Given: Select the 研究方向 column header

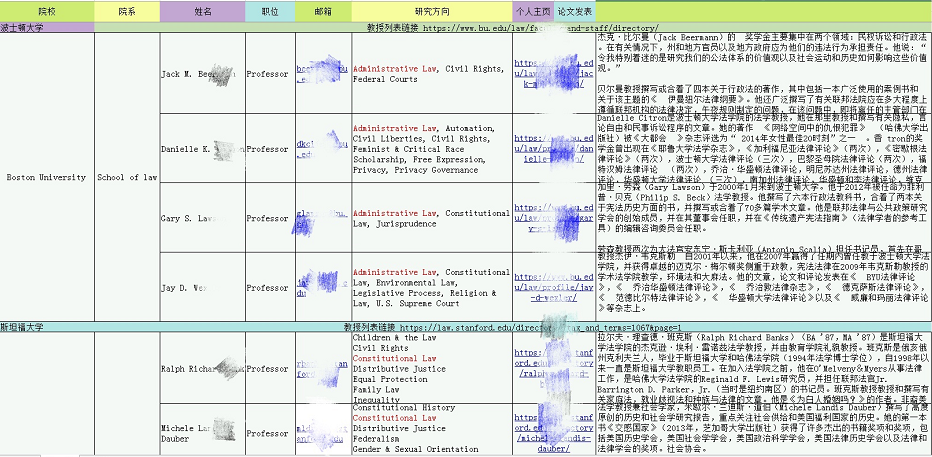Looking at the screenshot, I should coord(432,11).
